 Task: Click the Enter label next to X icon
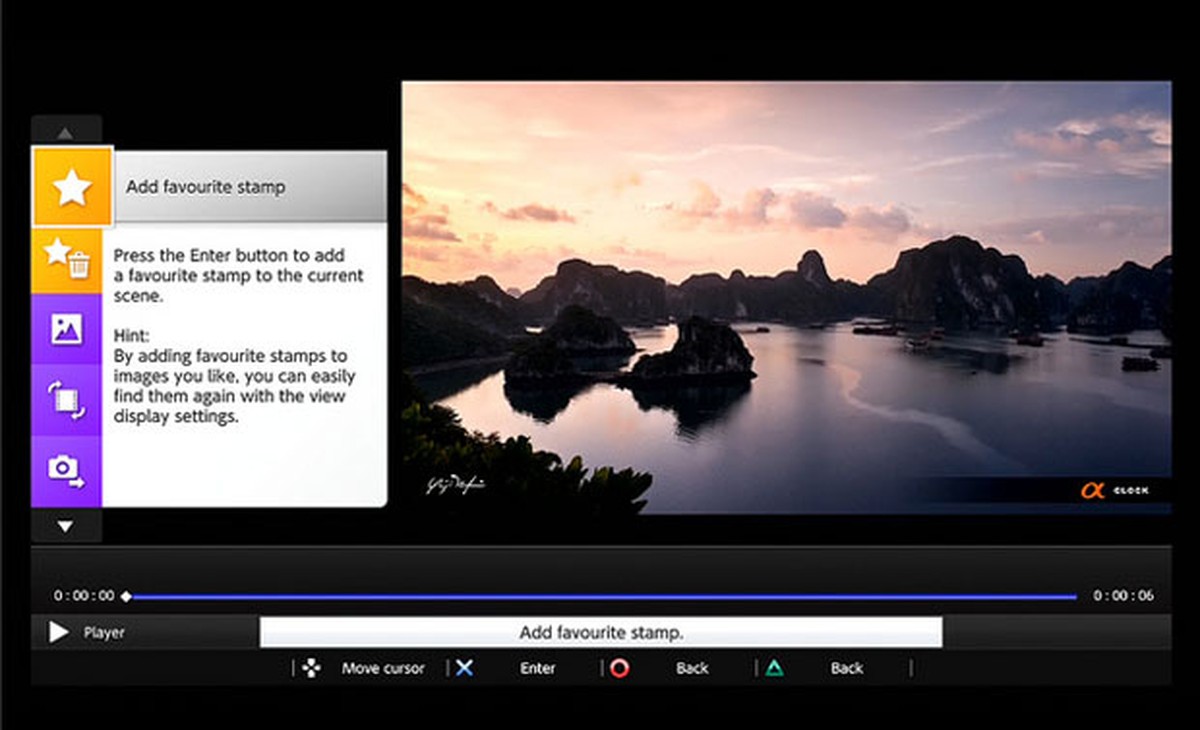537,668
